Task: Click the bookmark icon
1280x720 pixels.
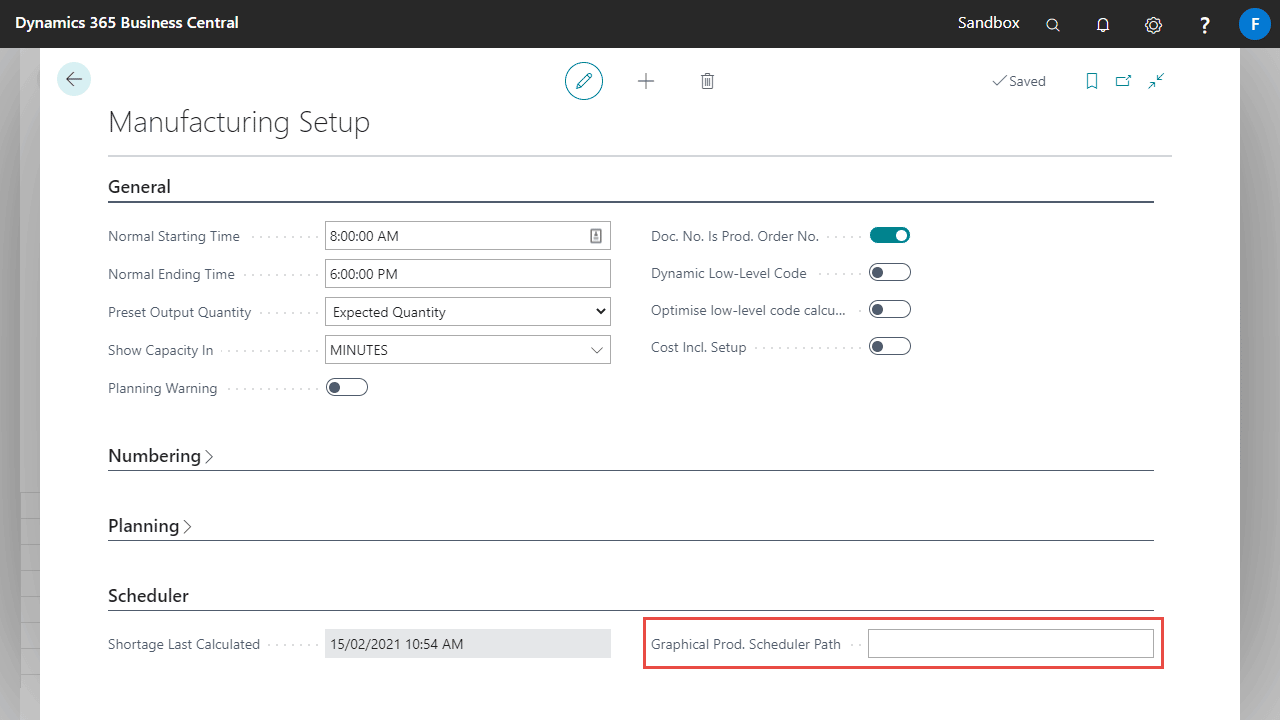Action: [x=1092, y=81]
